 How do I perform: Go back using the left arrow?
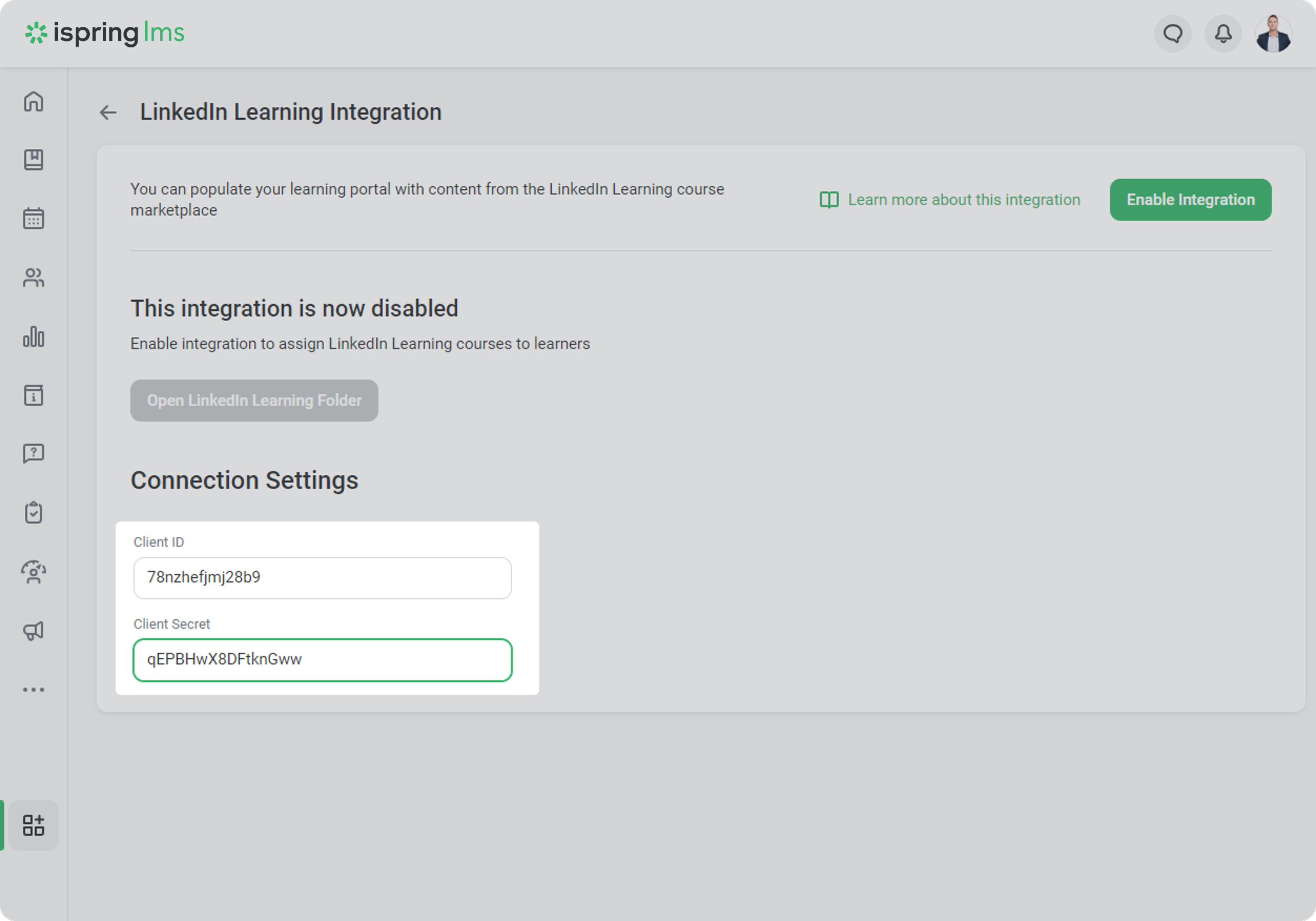108,112
